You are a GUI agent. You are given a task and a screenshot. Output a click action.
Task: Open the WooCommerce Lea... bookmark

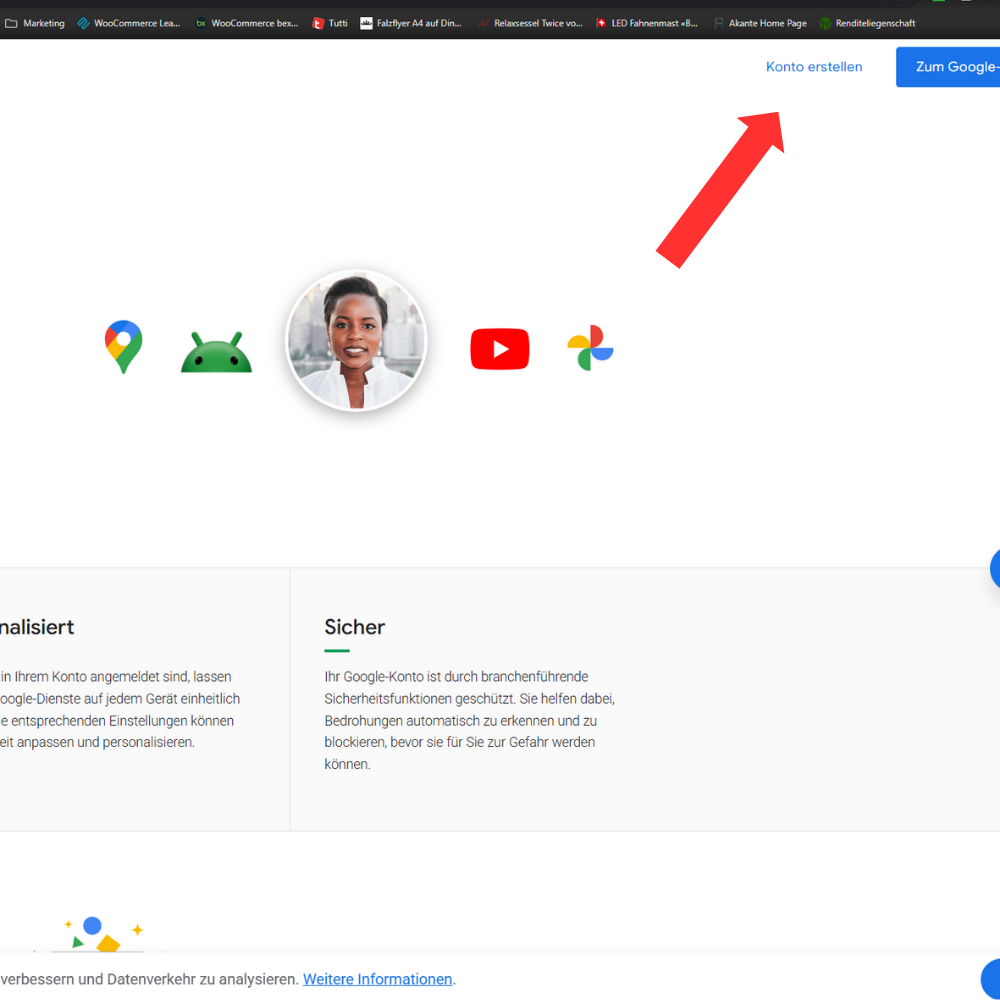tap(129, 23)
